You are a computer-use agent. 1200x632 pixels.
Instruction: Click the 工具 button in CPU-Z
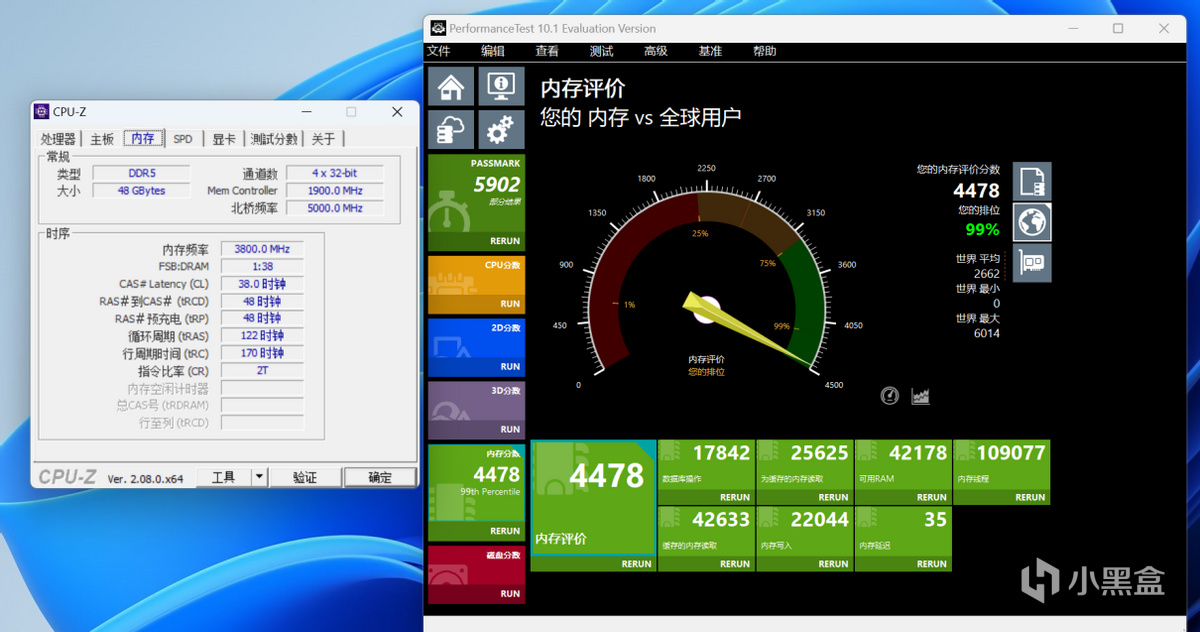click(x=223, y=478)
